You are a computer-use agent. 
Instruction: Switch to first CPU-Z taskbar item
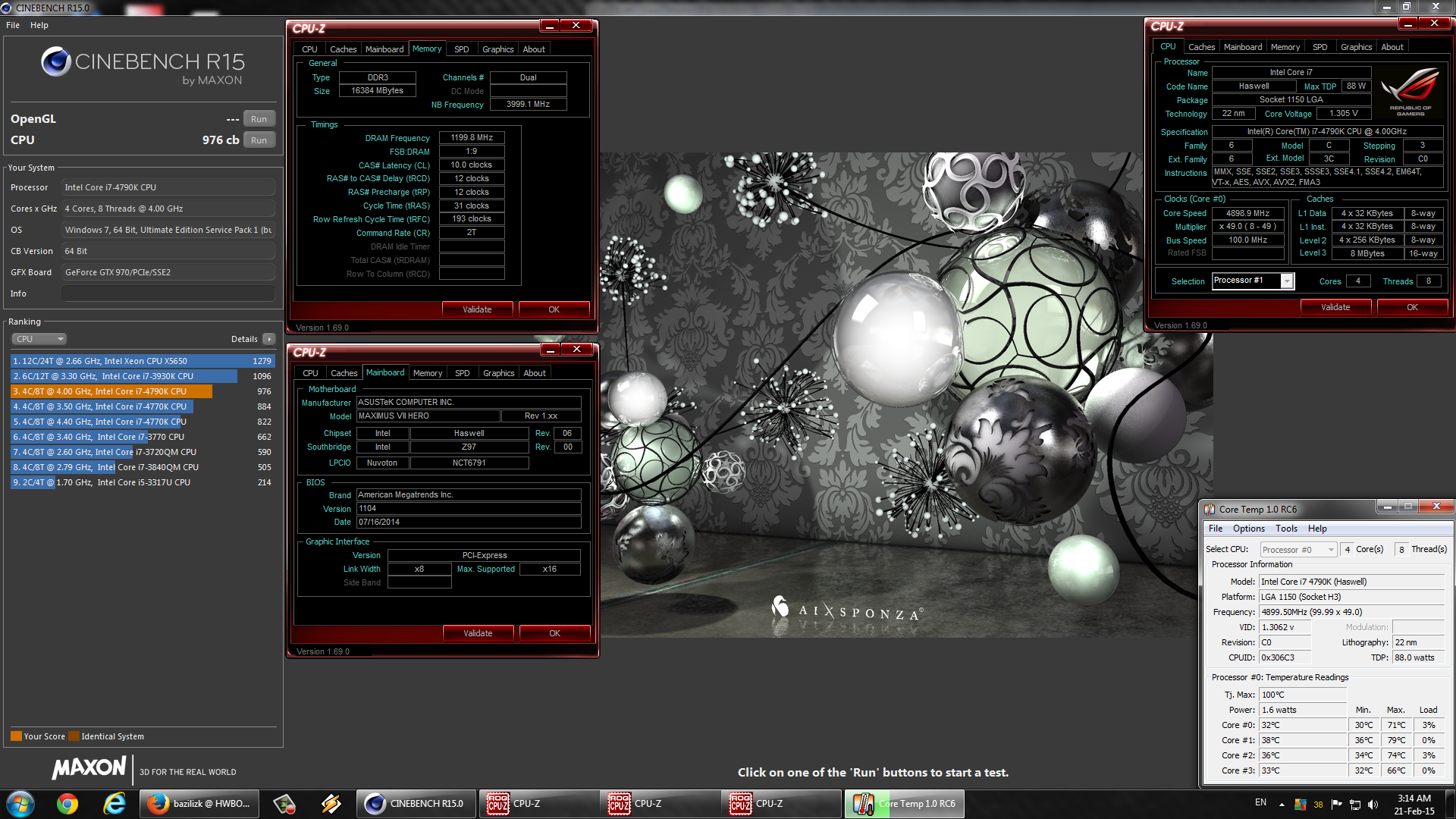[x=538, y=804]
